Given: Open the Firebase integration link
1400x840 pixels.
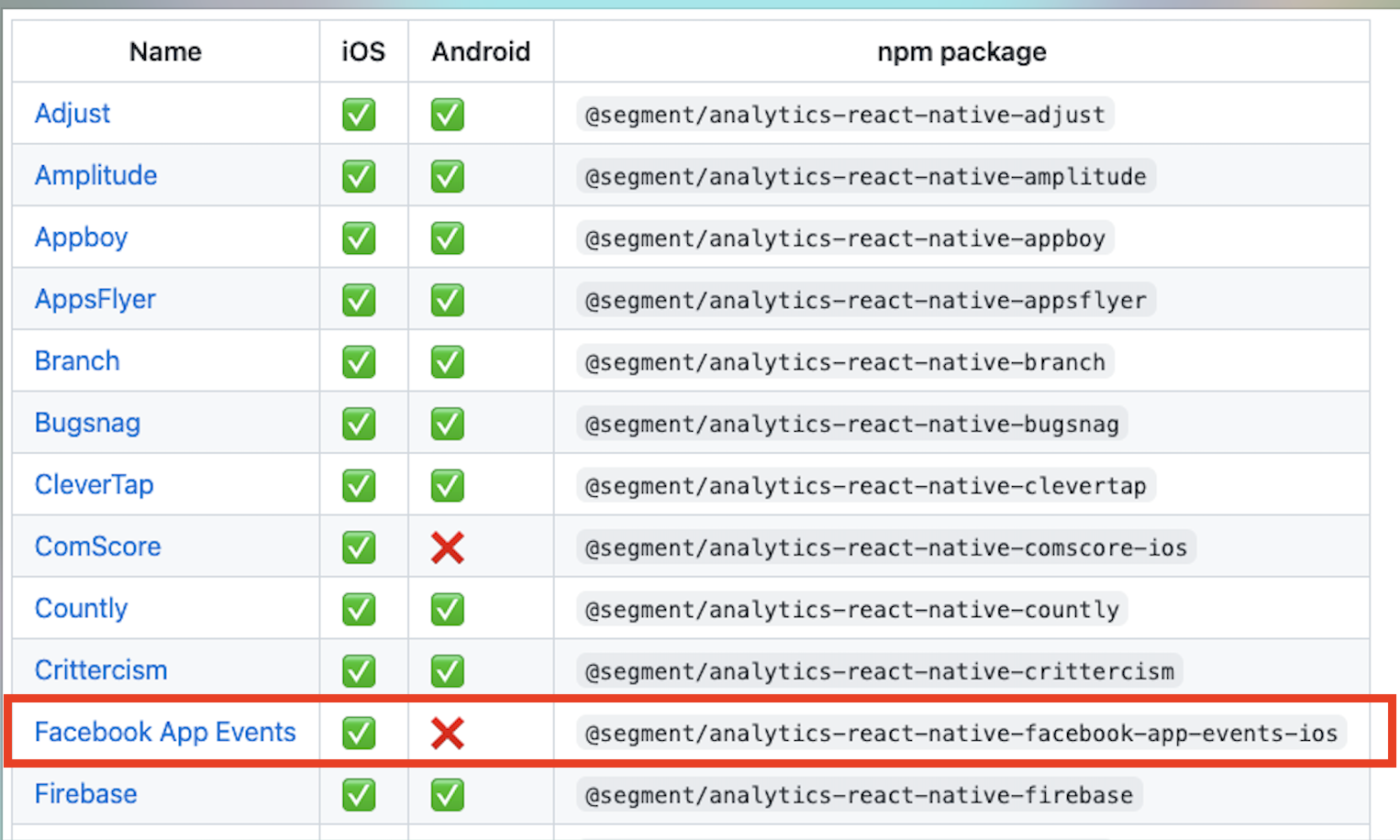Looking at the screenshot, I should click(x=85, y=794).
